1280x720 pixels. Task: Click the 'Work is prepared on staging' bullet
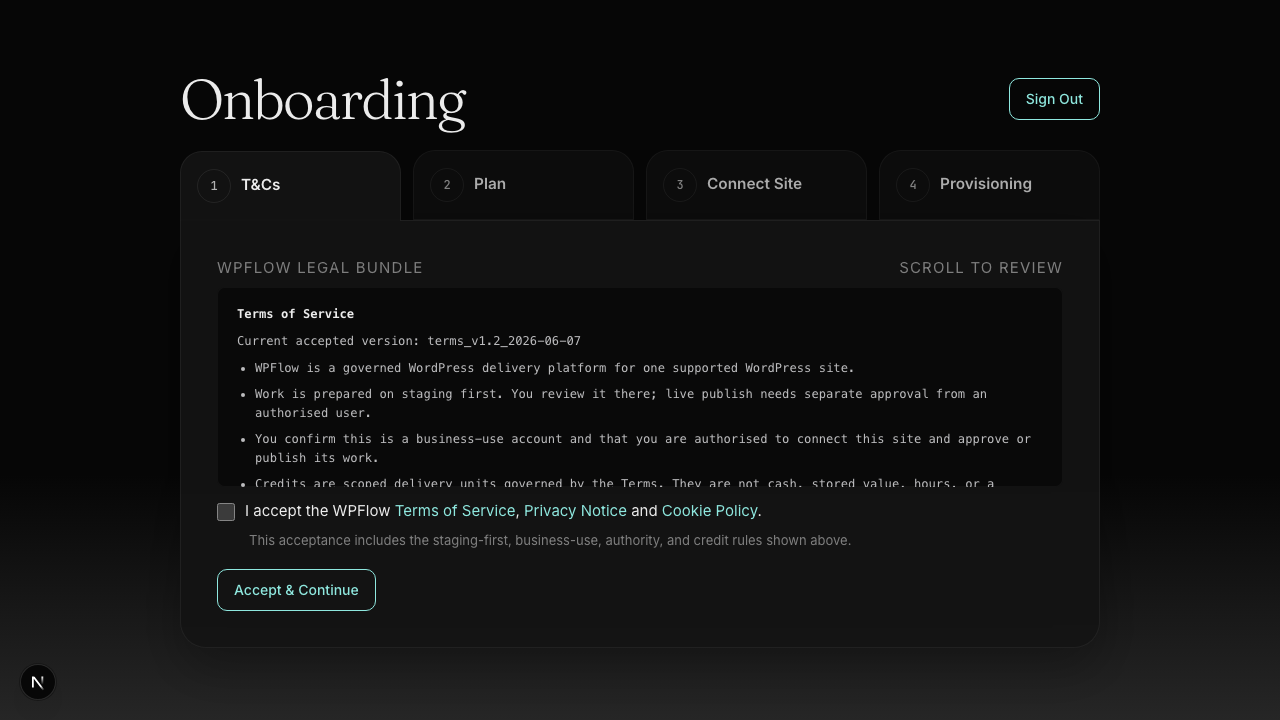(621, 403)
